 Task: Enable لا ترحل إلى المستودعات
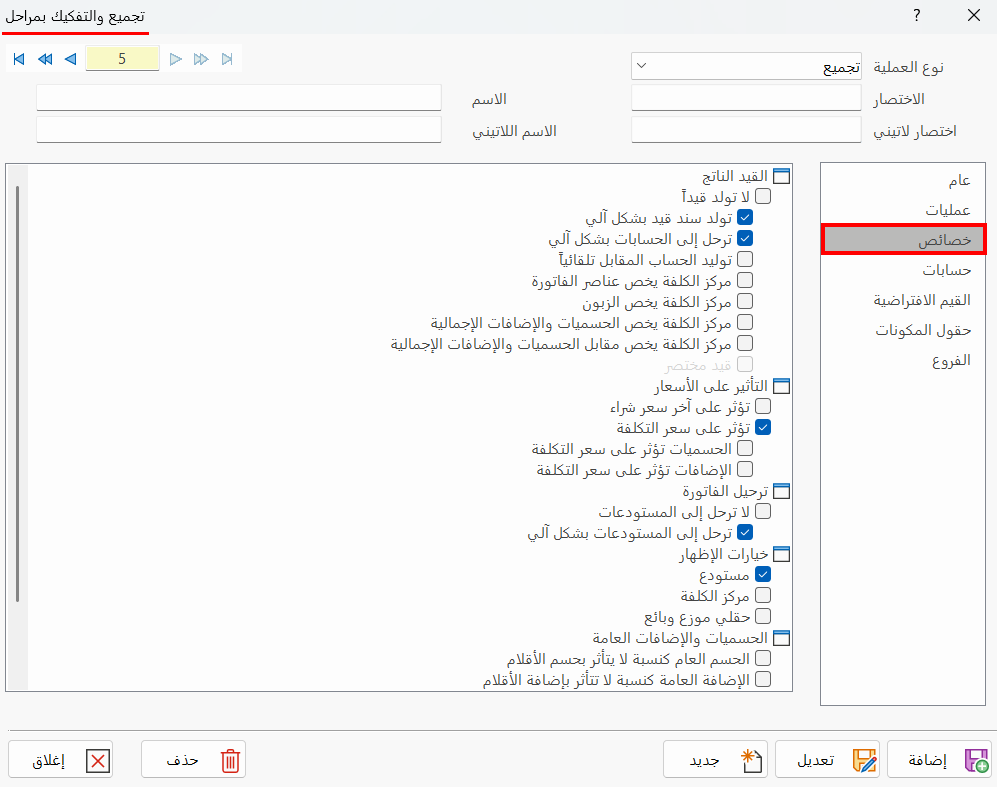[763, 511]
